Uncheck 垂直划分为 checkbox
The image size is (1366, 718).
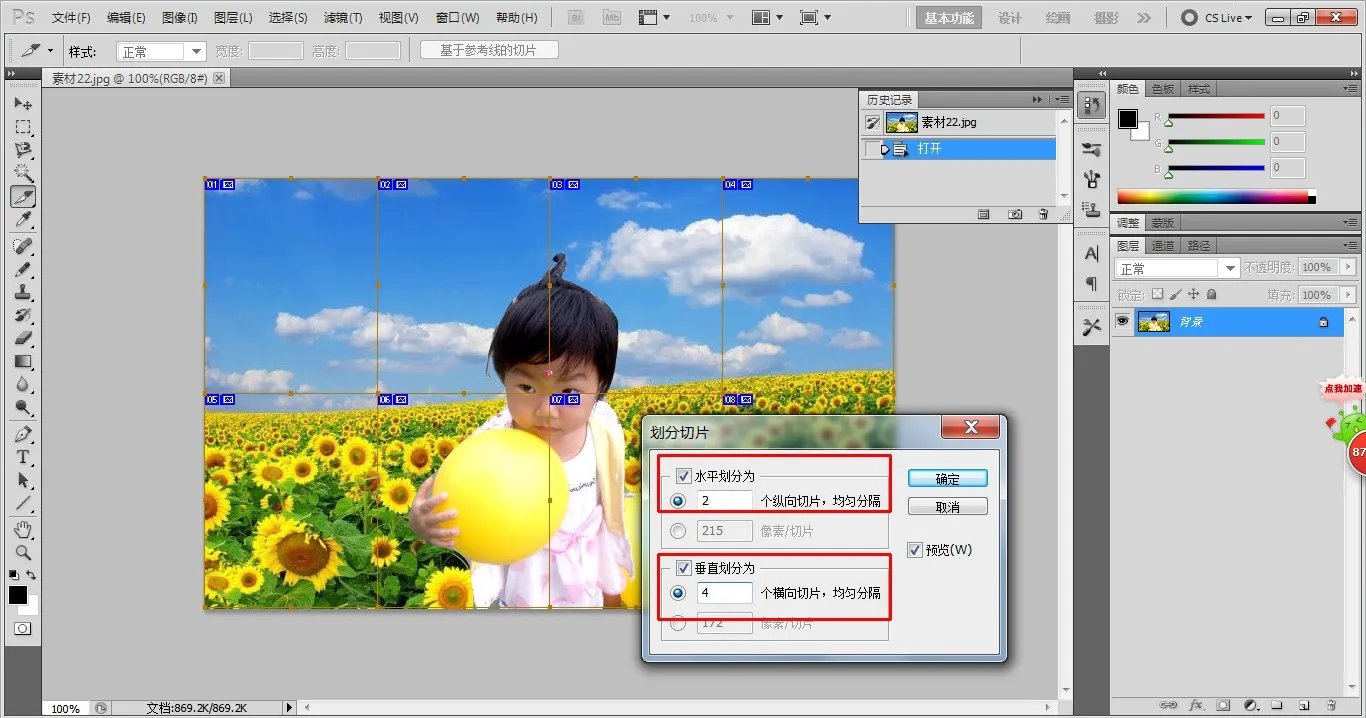tap(684, 568)
